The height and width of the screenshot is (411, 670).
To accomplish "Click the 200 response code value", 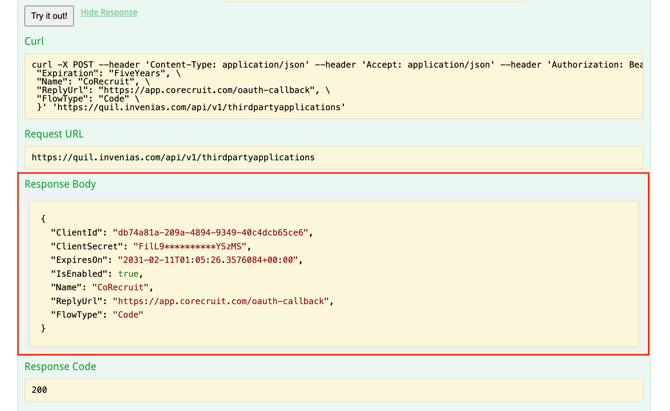I will 39,390.
